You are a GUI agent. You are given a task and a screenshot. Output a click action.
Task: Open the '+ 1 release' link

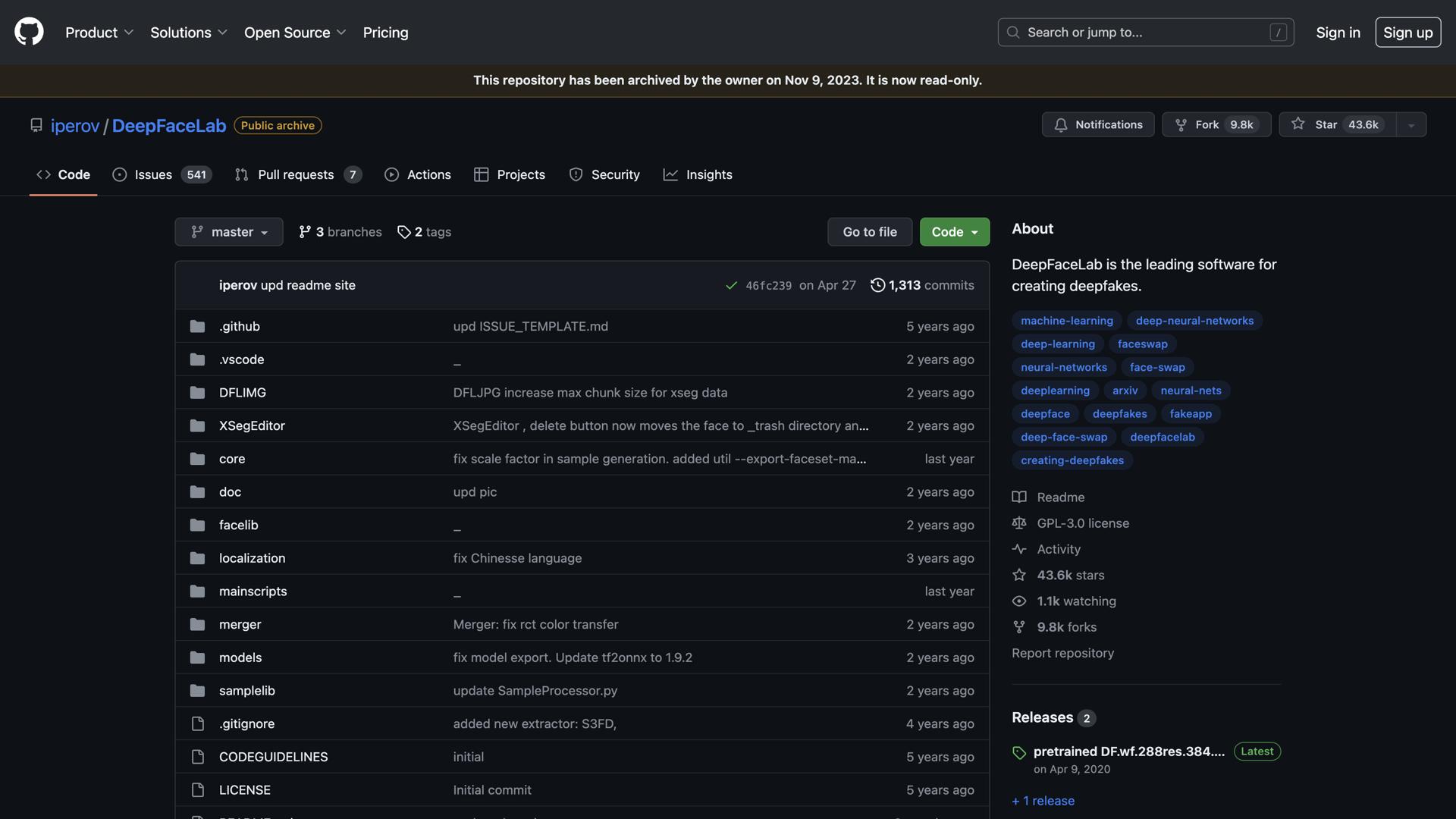[x=1043, y=801]
